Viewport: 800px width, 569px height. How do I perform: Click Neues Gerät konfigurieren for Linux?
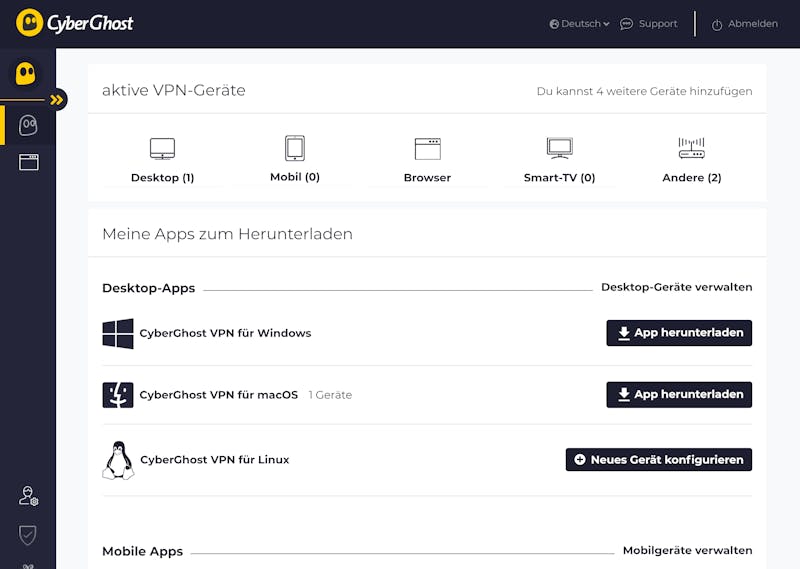(x=659, y=460)
